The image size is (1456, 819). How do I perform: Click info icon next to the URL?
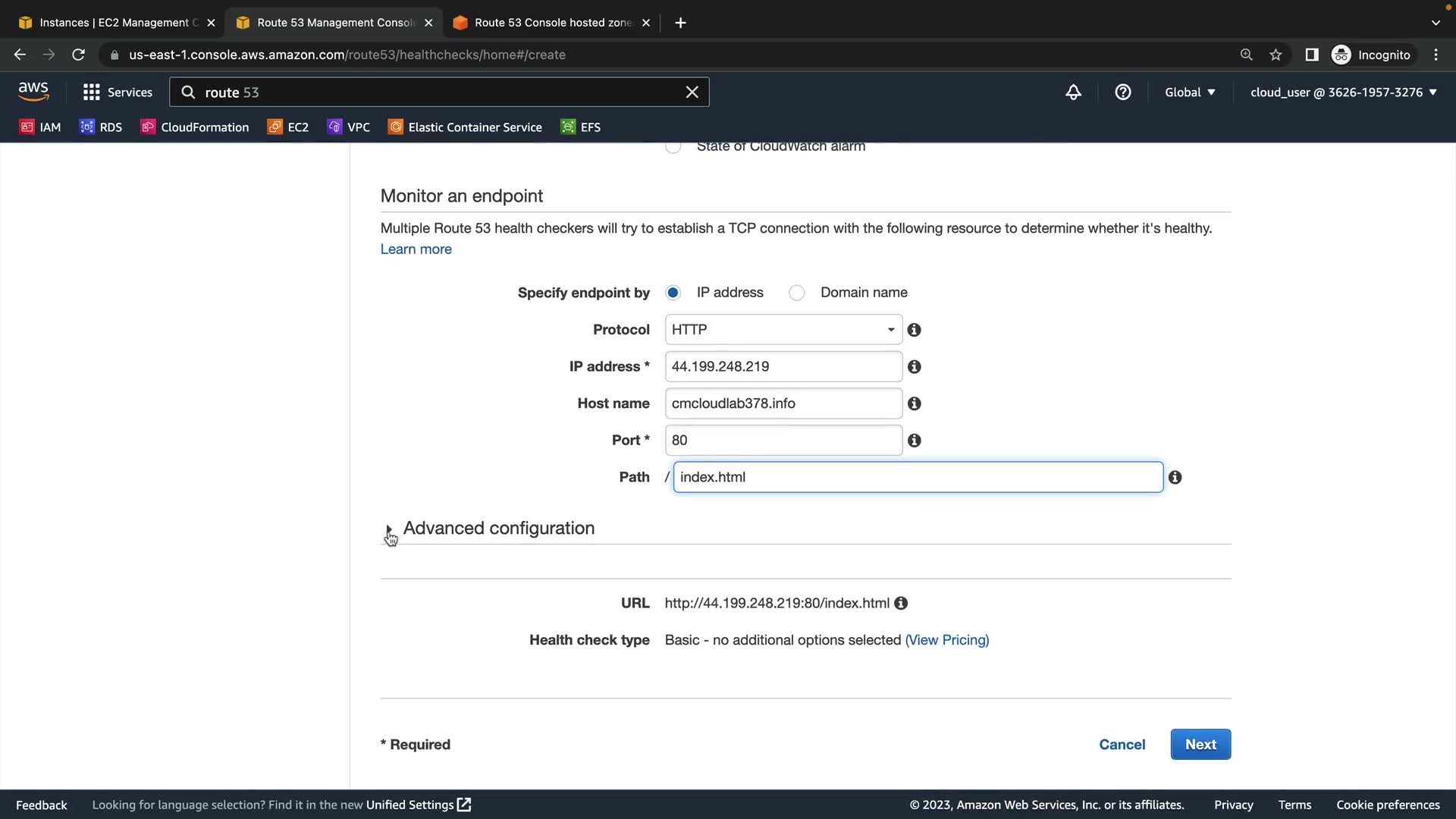[x=901, y=603]
